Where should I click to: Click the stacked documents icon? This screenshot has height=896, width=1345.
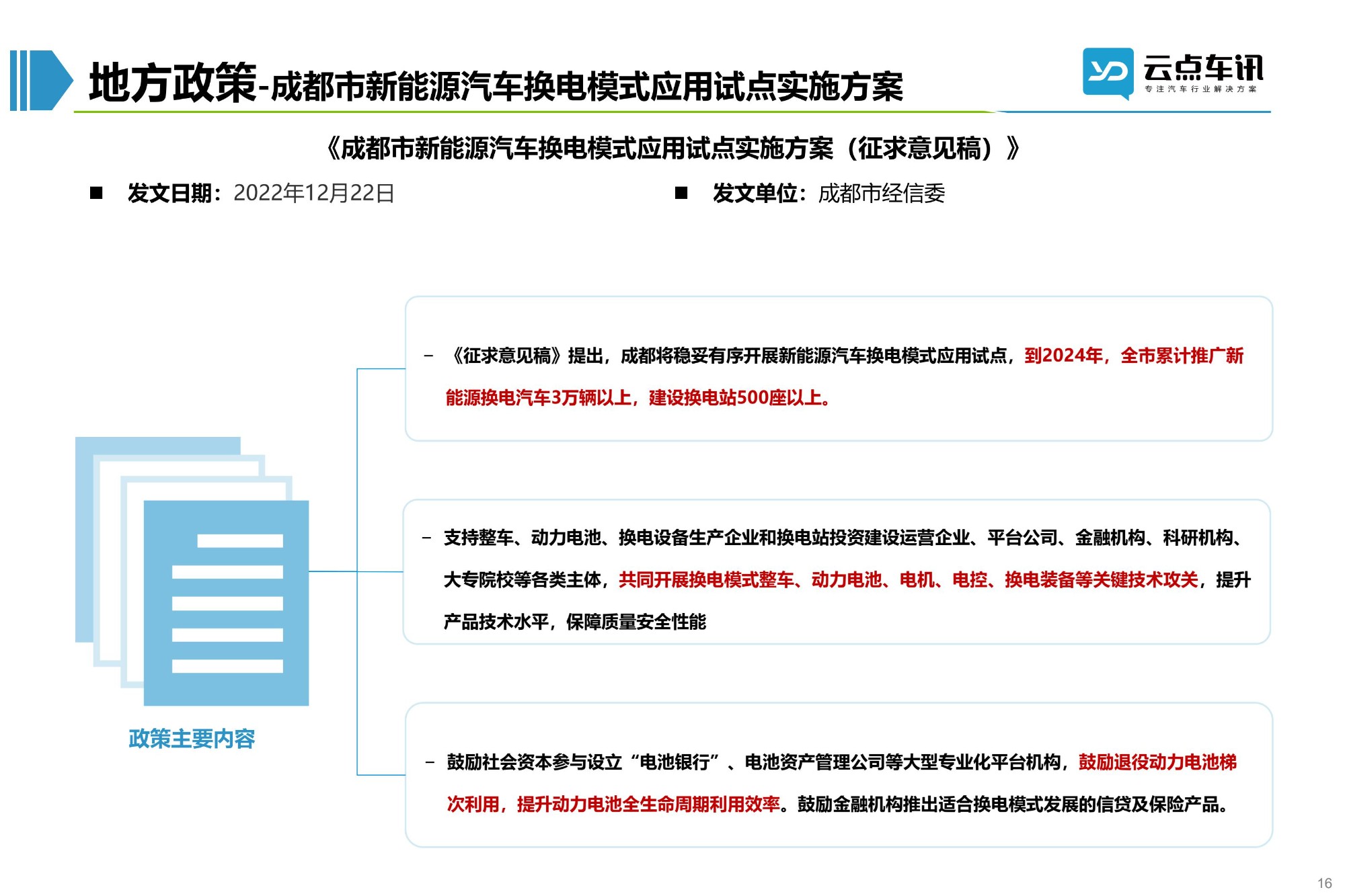(x=192, y=571)
